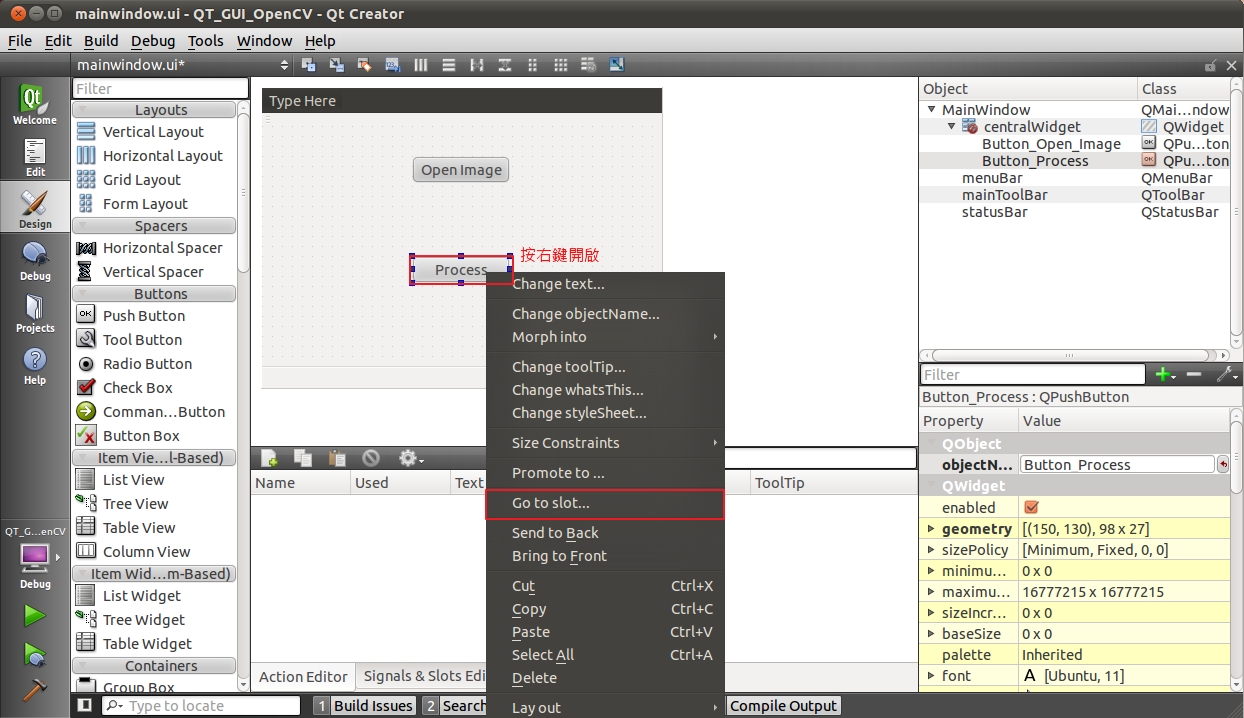
Task: Open the QT_G...enCV kit selector
Action: pos(35,556)
